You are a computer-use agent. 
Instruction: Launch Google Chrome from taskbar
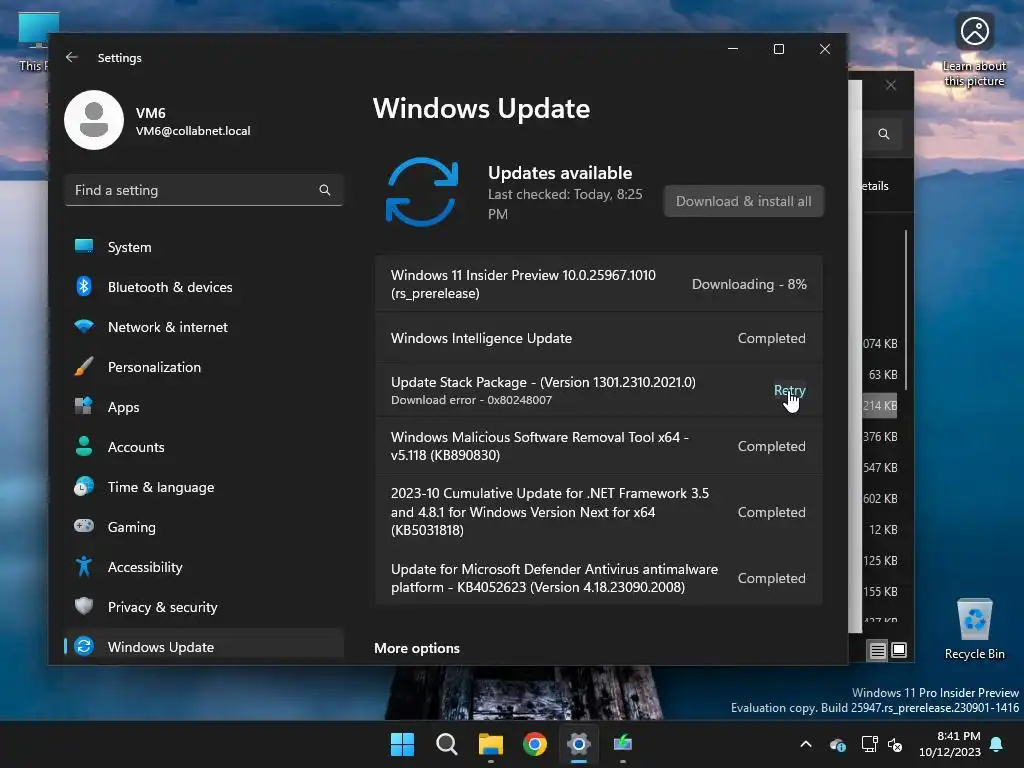click(534, 744)
